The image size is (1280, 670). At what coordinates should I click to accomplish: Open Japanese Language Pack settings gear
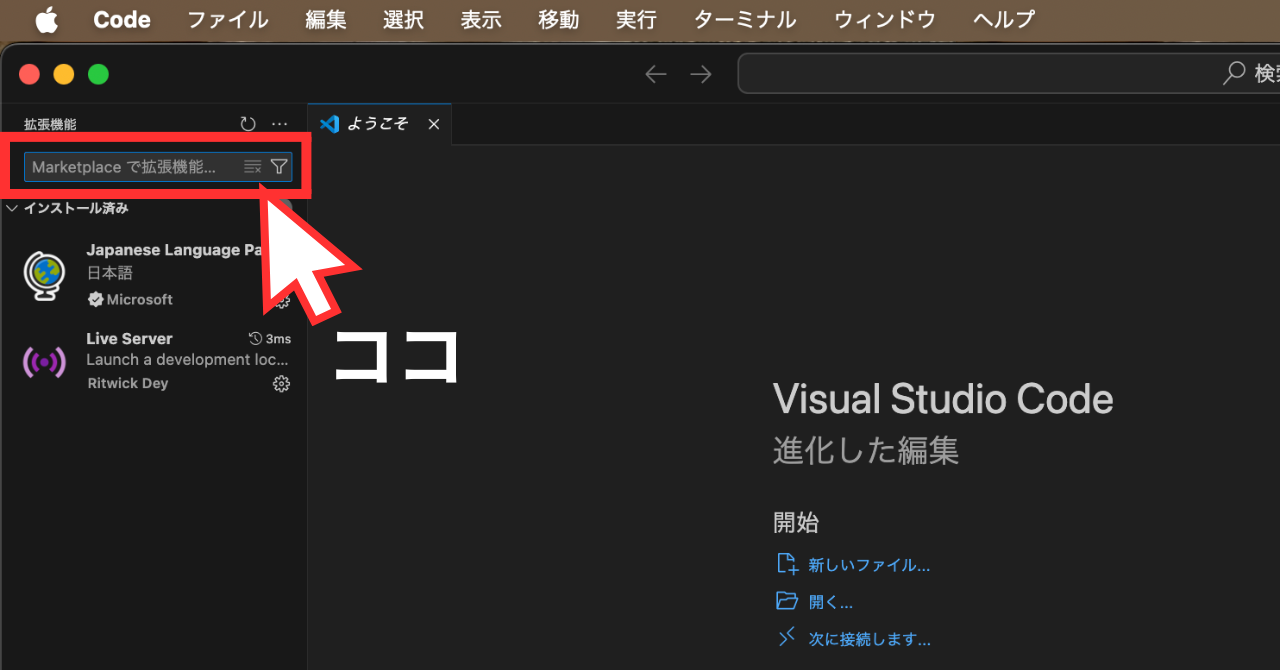coord(281,300)
